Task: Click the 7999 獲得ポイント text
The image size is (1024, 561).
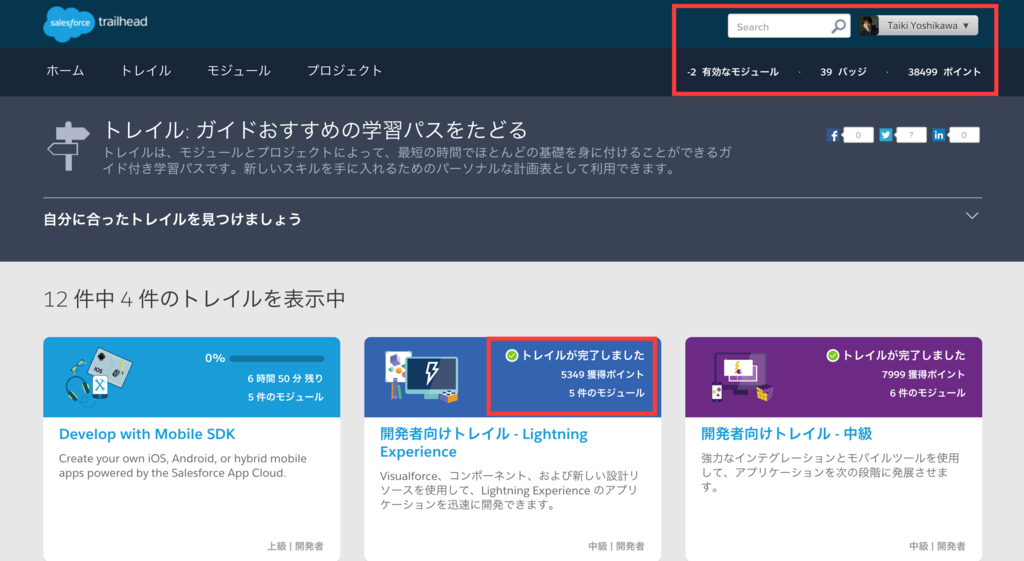Action: click(x=923, y=374)
